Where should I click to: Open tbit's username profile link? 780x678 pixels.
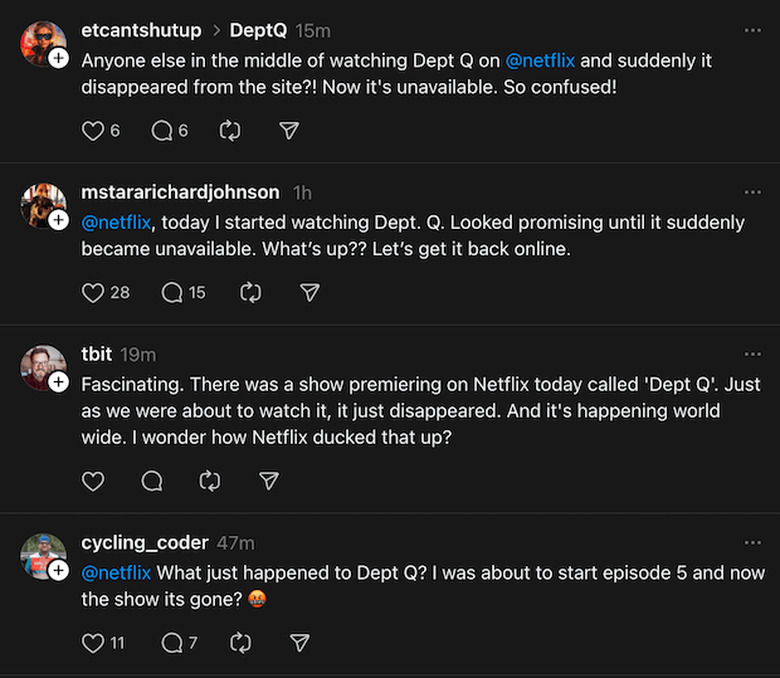97,354
